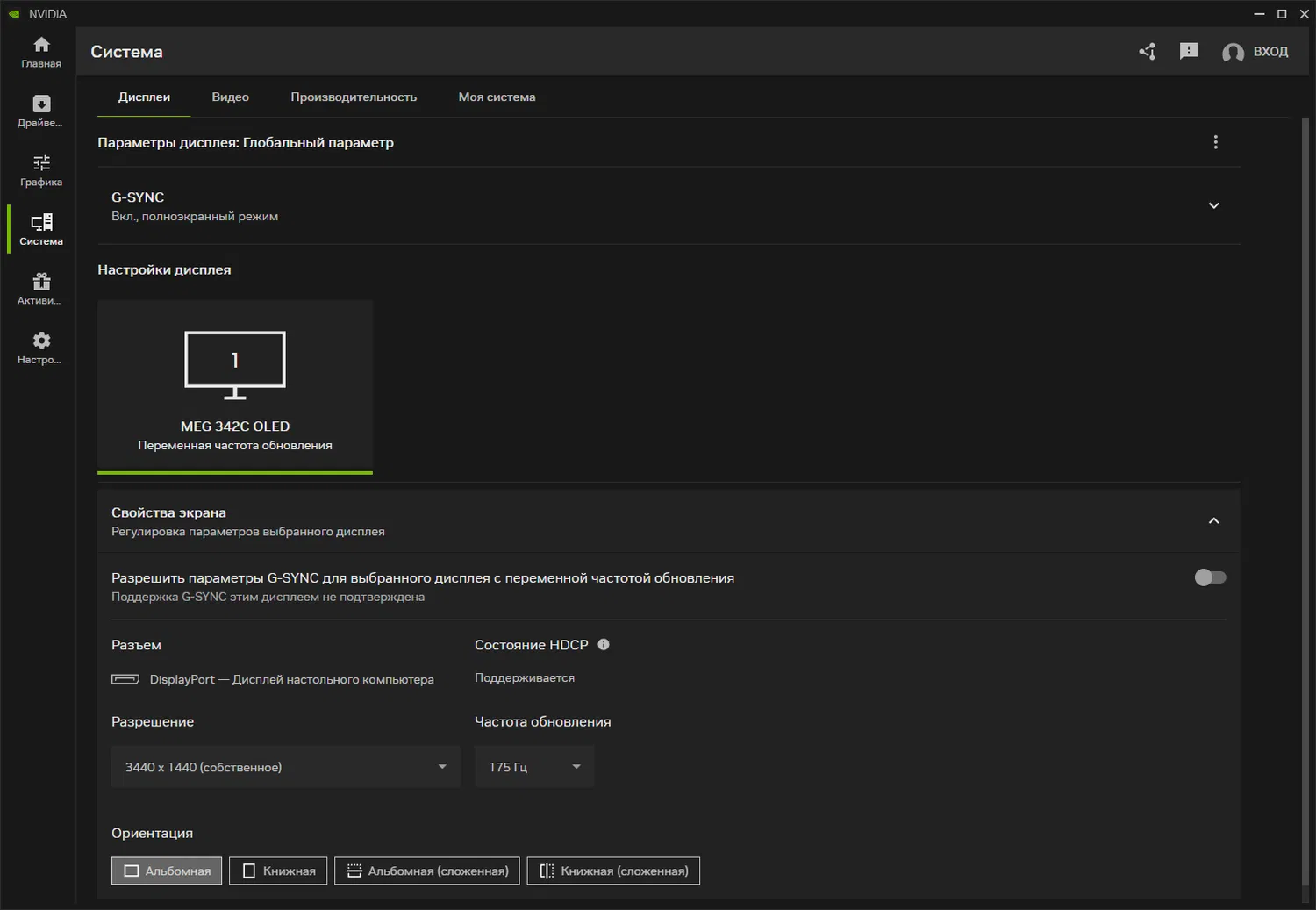Open the Настройки gear section
The height and width of the screenshot is (910, 1316).
pyautogui.click(x=41, y=348)
